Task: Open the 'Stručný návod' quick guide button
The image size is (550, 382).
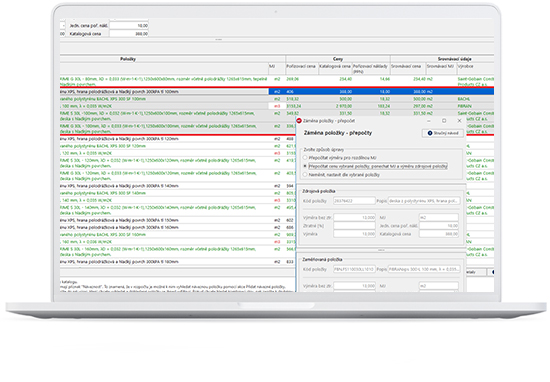Action: coord(443,133)
